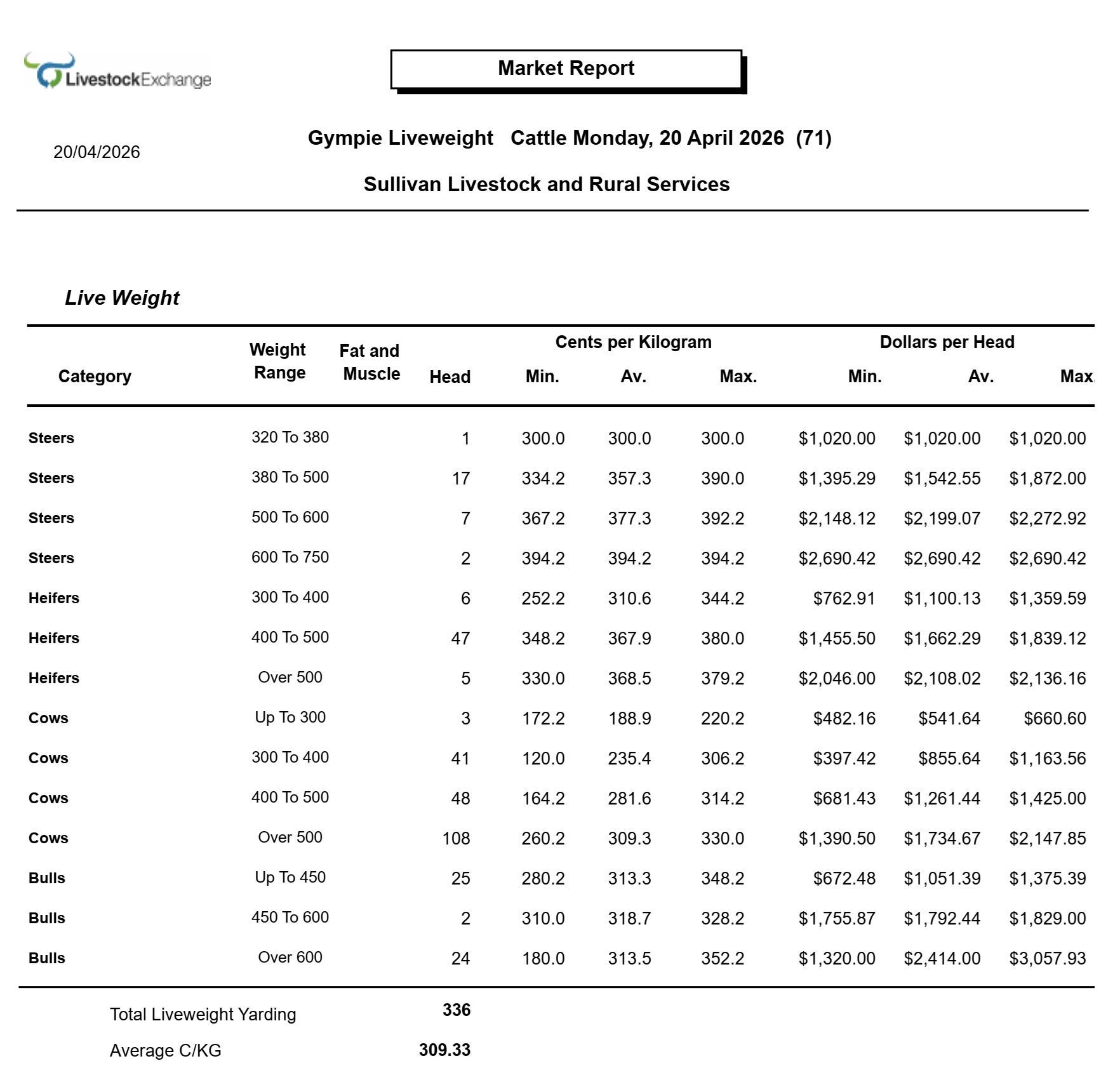Click the Fat and Muscle column header
This screenshot has width=1120, height=1068.
[x=371, y=362]
